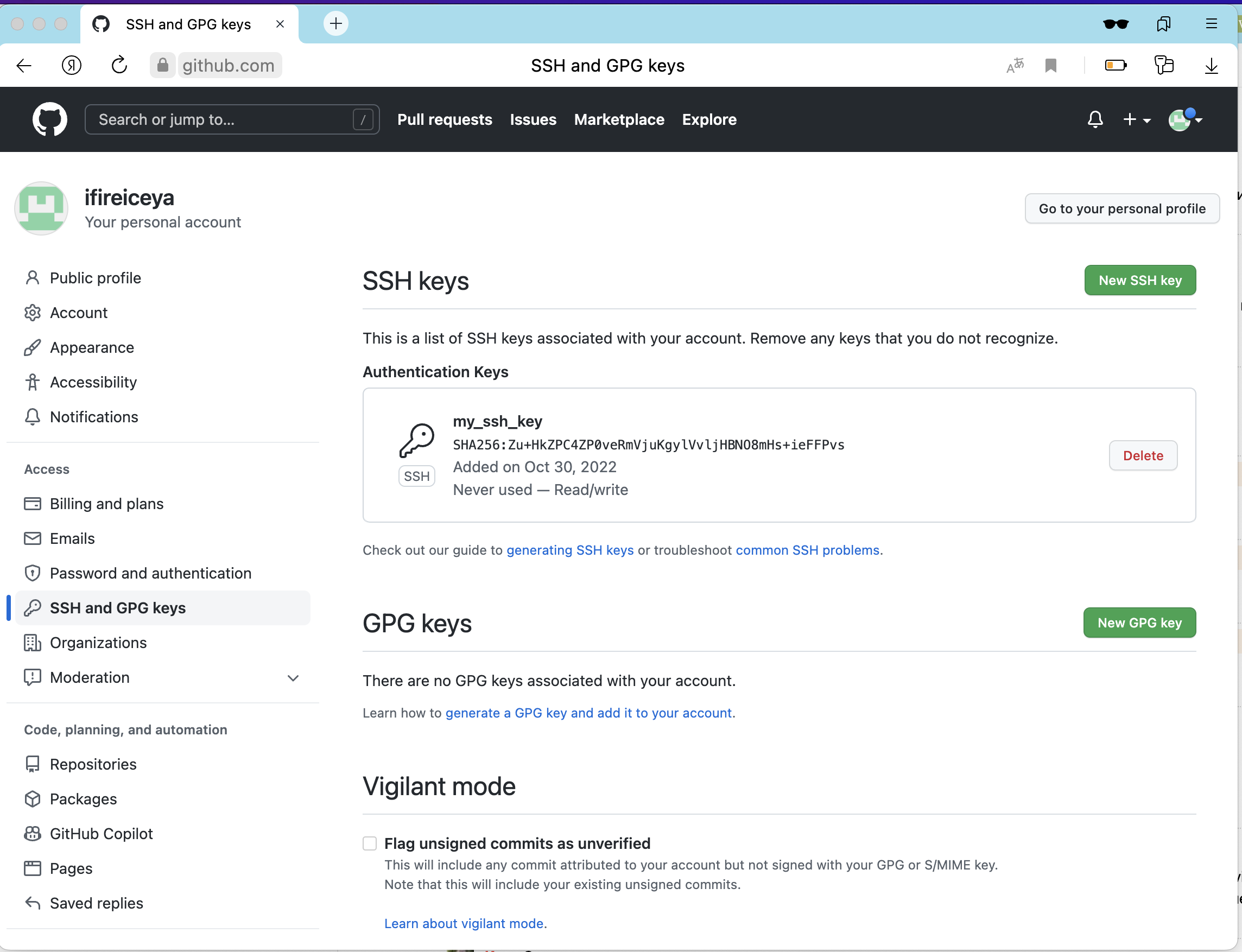Click the New SSH key button
1242x952 pixels.
pyautogui.click(x=1139, y=280)
